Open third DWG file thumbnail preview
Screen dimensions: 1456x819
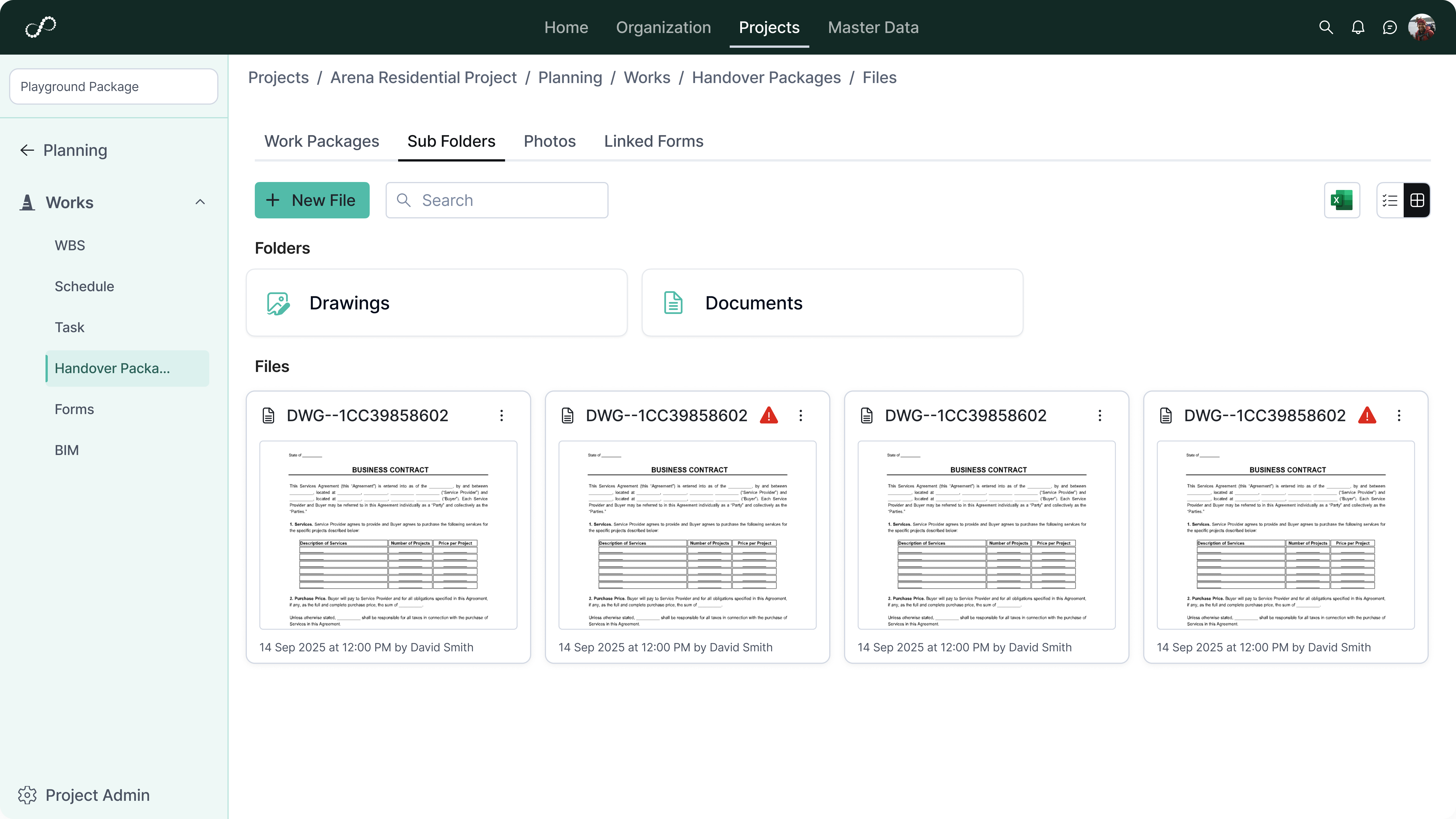click(986, 535)
